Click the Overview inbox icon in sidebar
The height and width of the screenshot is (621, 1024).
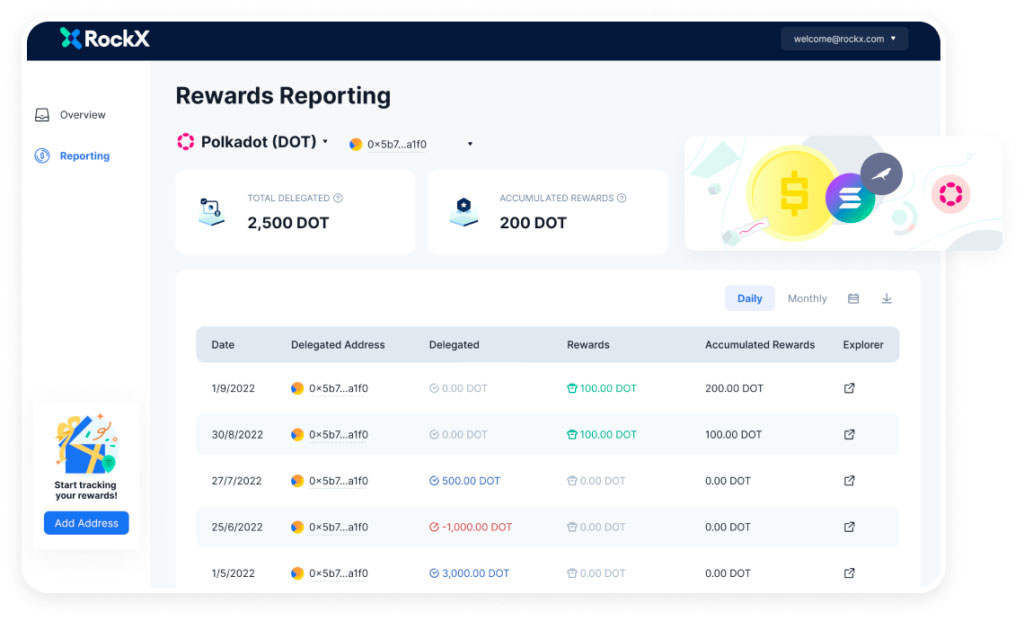click(42, 116)
